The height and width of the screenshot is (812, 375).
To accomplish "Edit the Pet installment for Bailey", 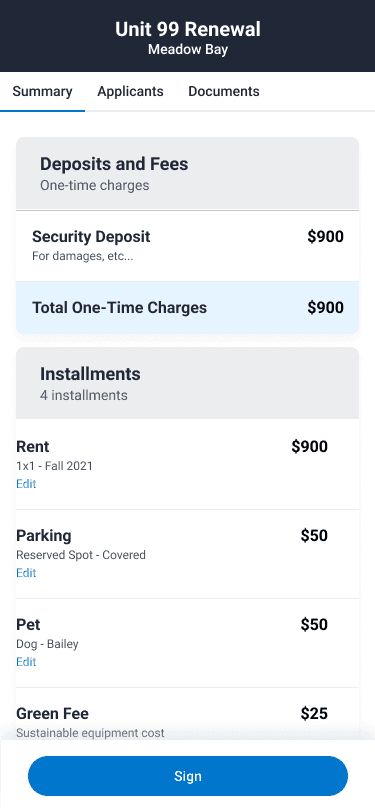I will 26,662.
